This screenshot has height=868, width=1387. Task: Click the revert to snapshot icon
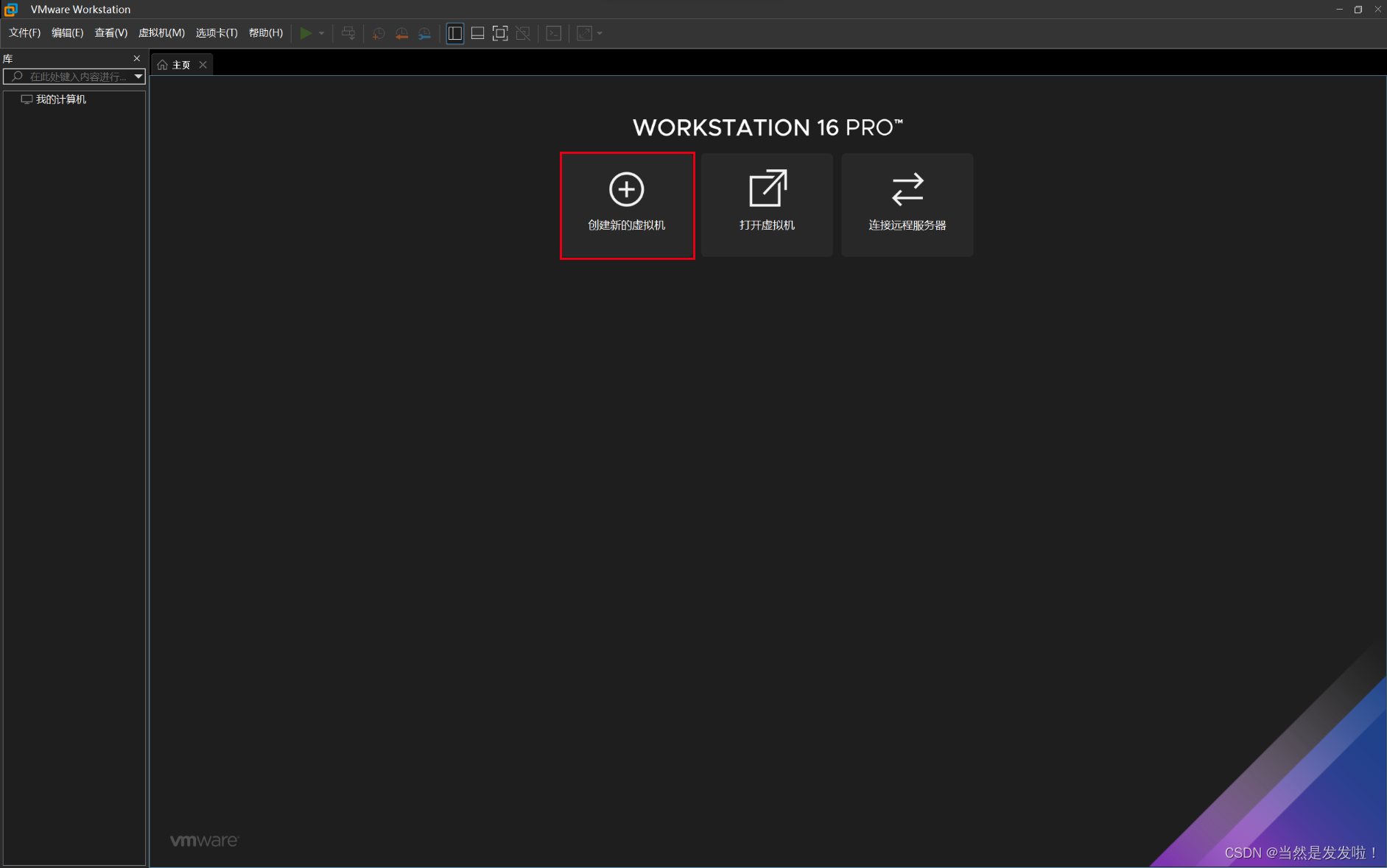pos(401,33)
